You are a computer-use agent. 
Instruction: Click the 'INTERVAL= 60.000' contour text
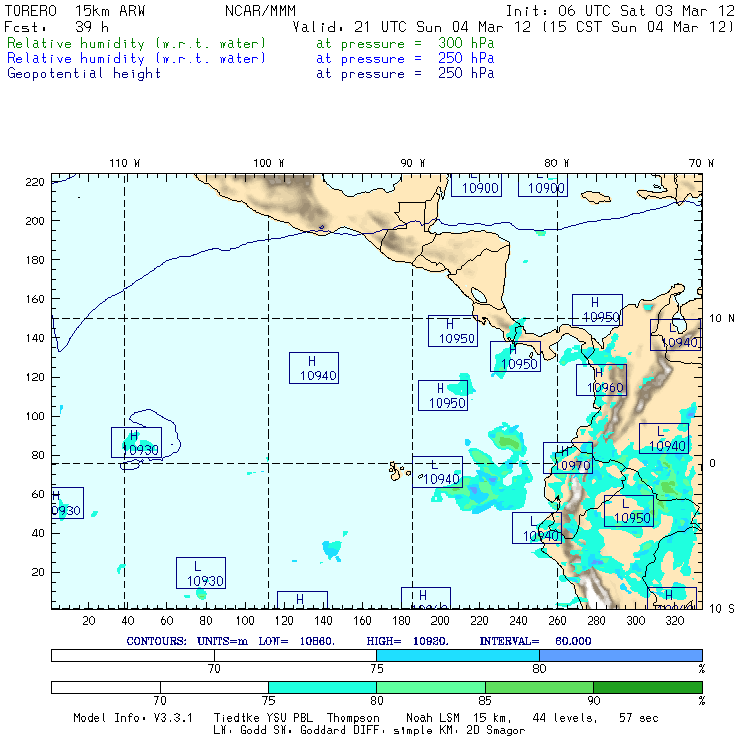[x=535, y=641]
